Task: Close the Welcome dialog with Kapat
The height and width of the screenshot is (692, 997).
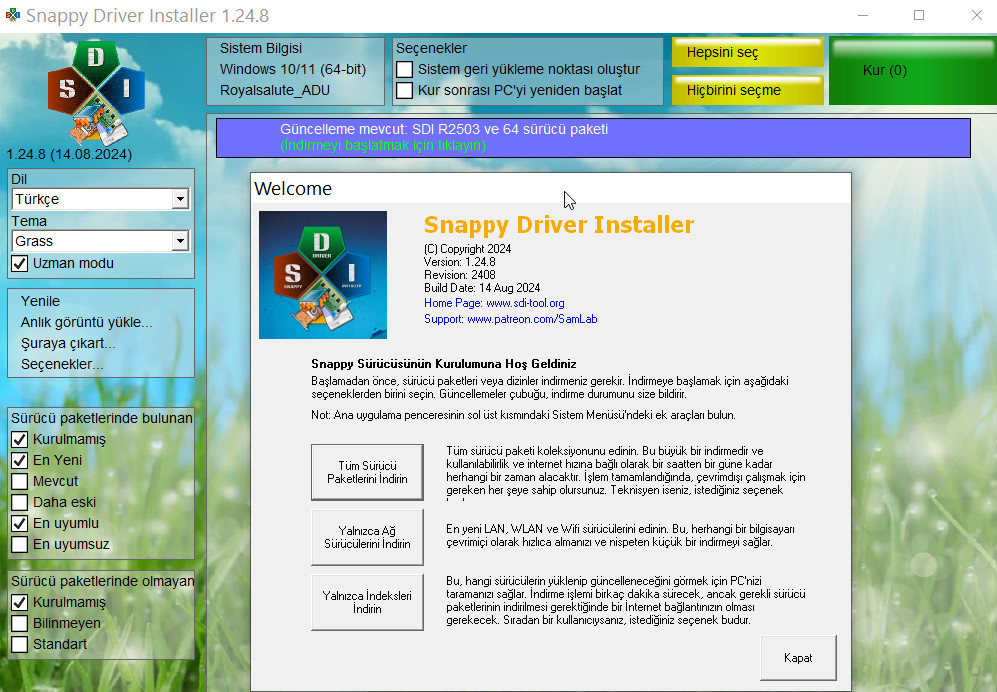Action: click(798, 658)
